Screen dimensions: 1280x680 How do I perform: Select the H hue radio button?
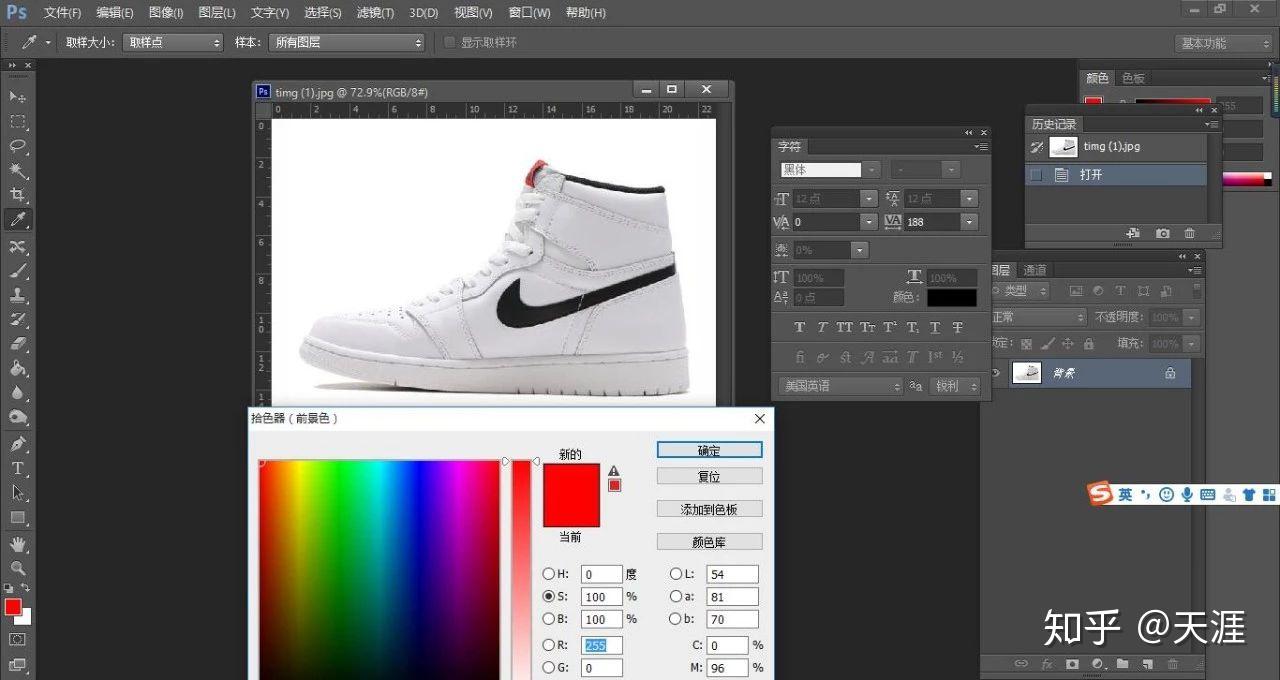tap(548, 574)
